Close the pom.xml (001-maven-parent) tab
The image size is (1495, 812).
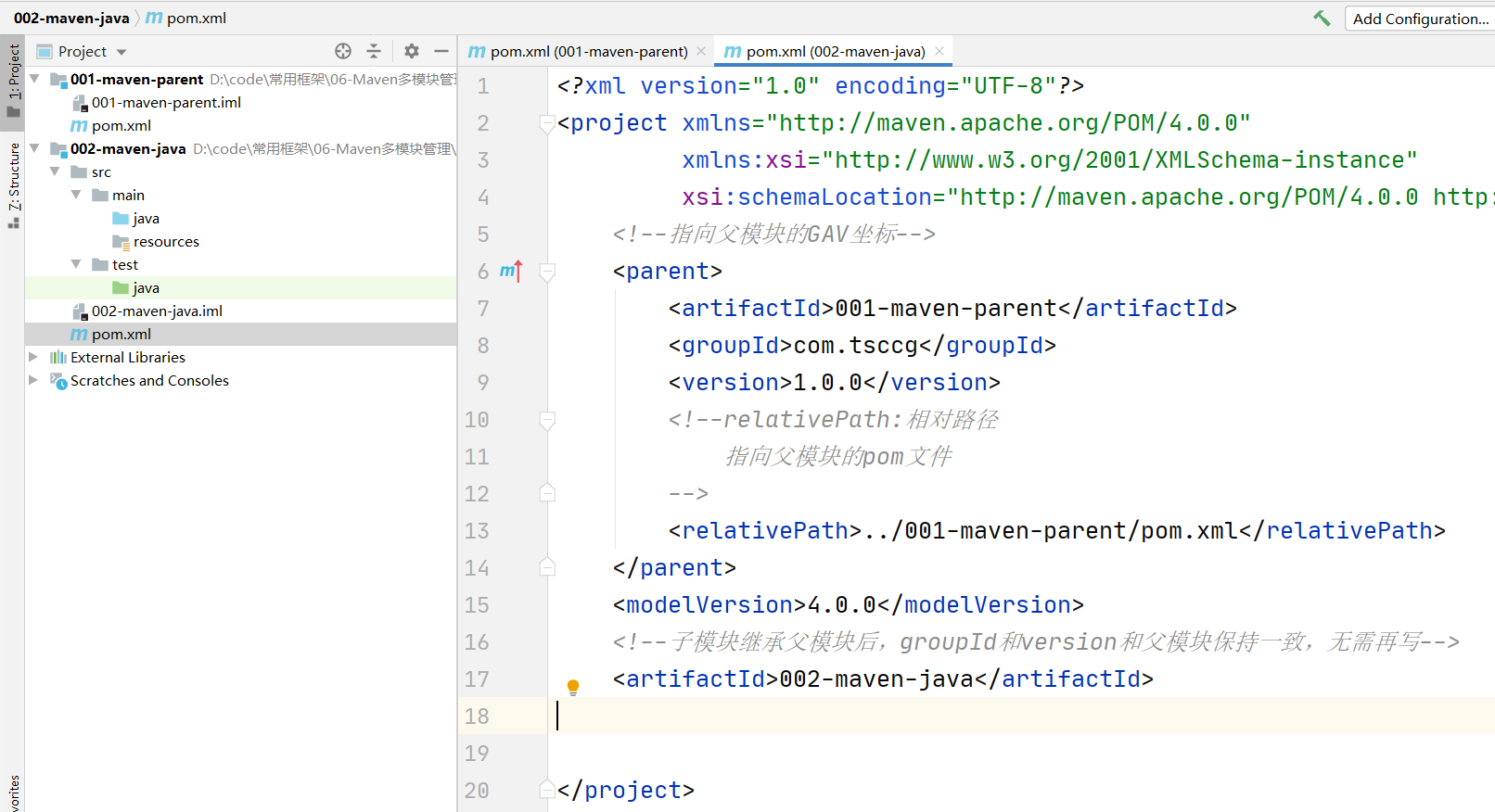coord(701,51)
